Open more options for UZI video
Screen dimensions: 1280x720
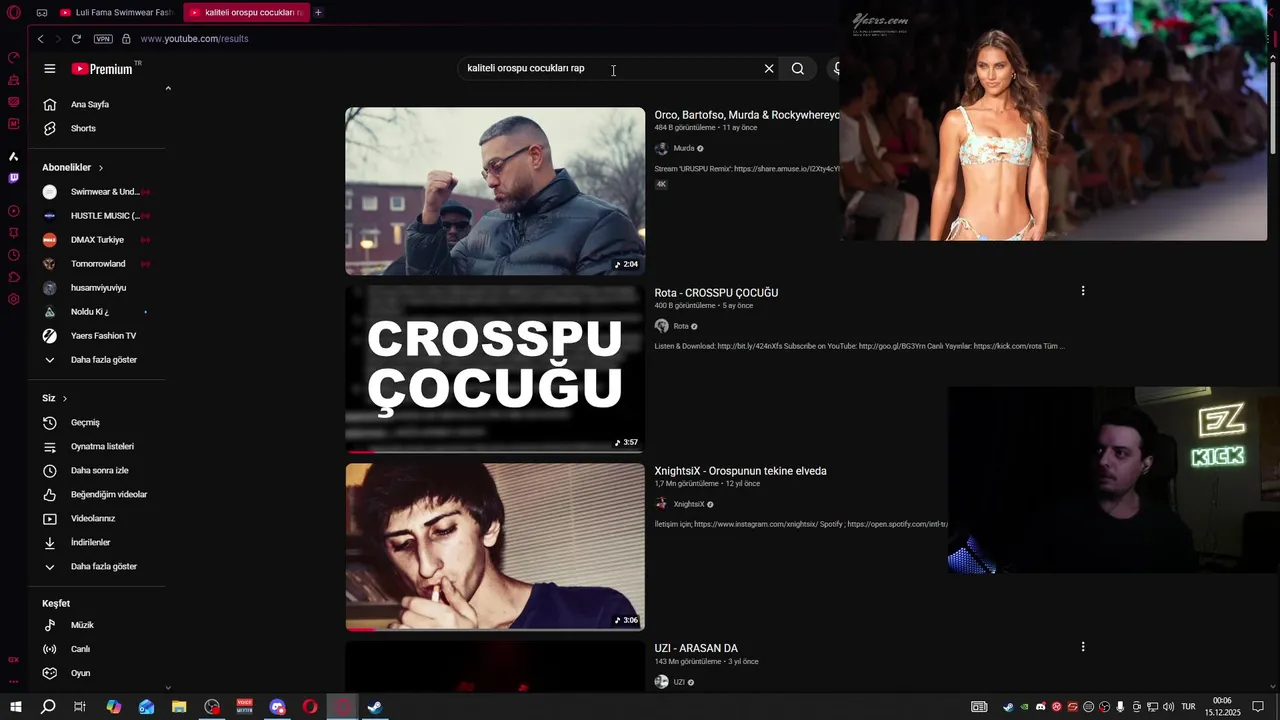(1082, 647)
